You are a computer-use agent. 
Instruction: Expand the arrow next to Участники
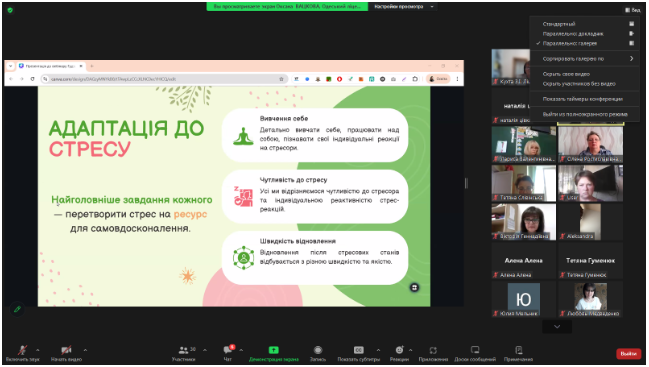click(x=205, y=350)
